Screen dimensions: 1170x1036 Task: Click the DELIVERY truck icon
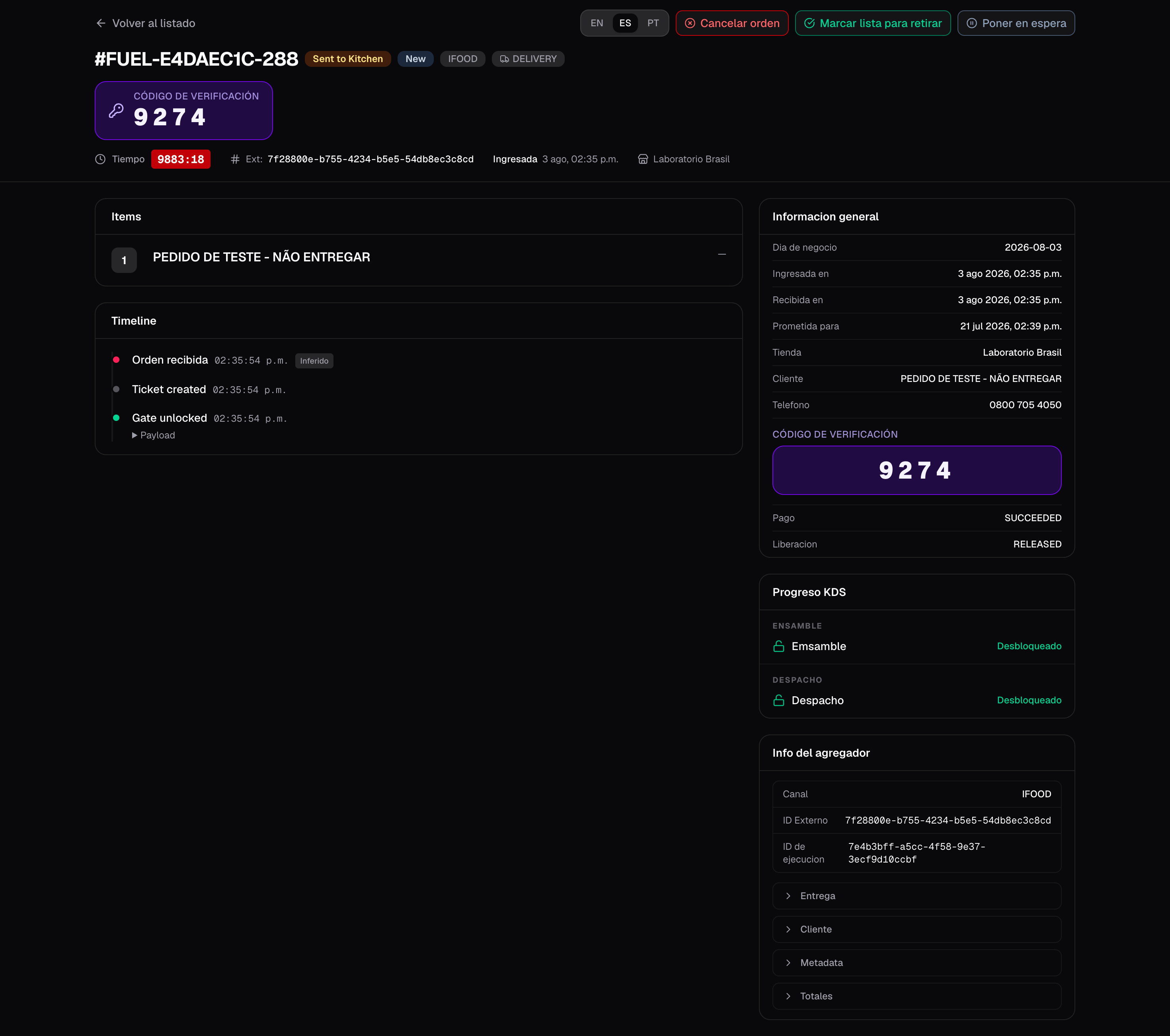click(x=504, y=59)
